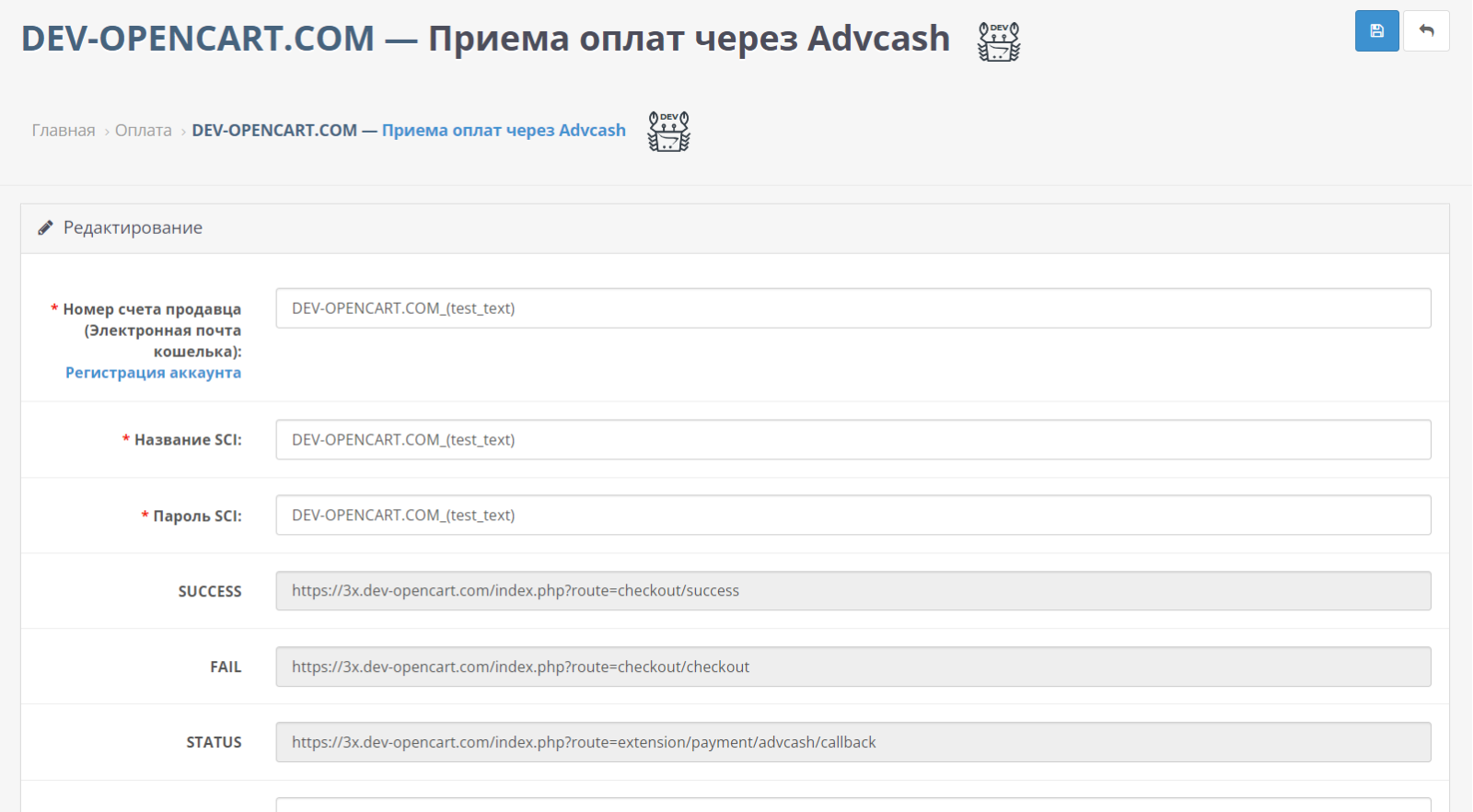
Task: Click the Пароль SCI label
Action: point(197,516)
